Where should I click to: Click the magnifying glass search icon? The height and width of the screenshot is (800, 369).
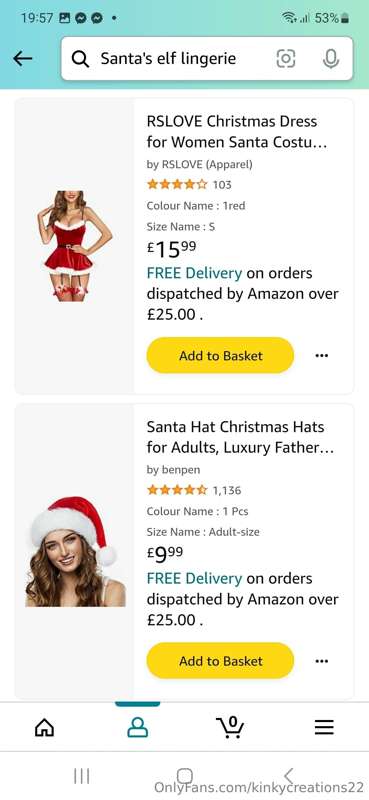coord(80,59)
